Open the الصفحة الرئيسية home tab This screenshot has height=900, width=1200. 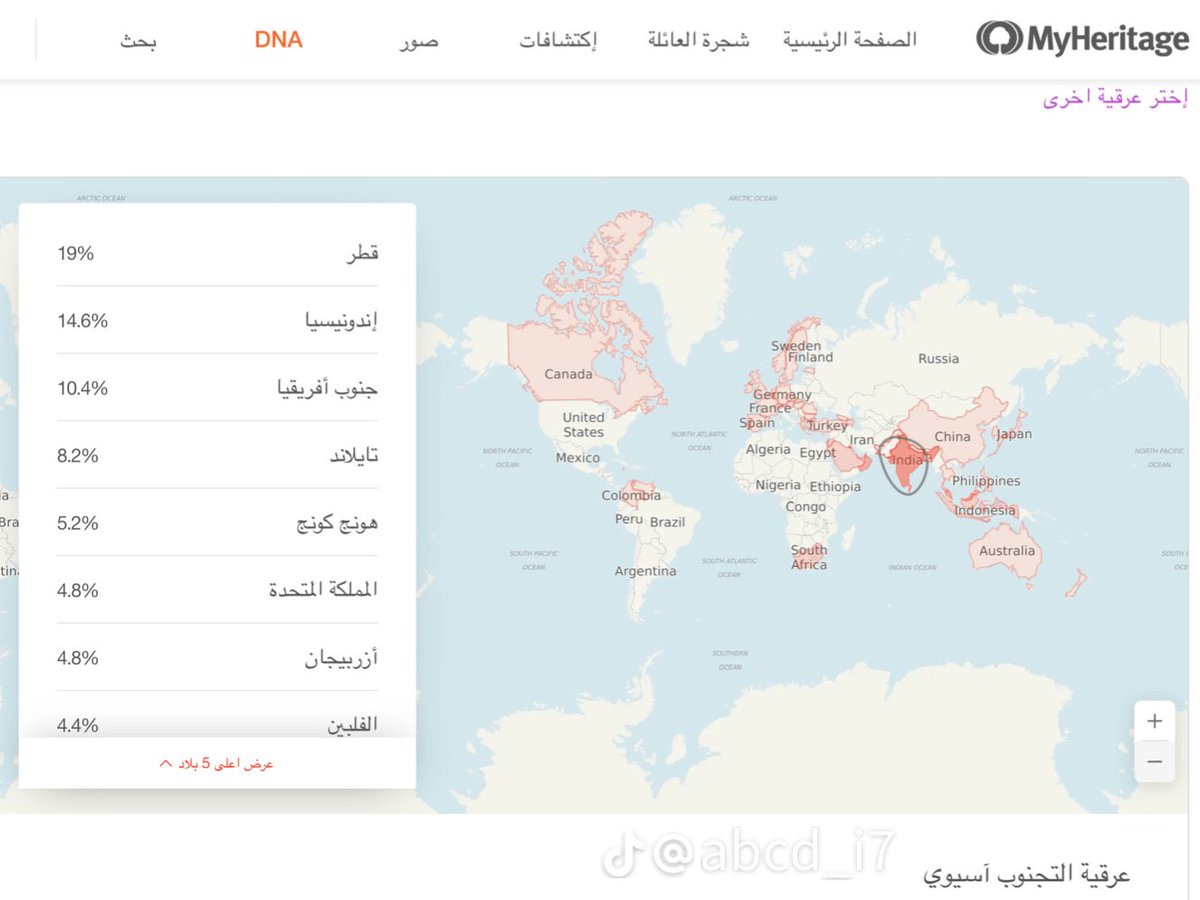(849, 40)
